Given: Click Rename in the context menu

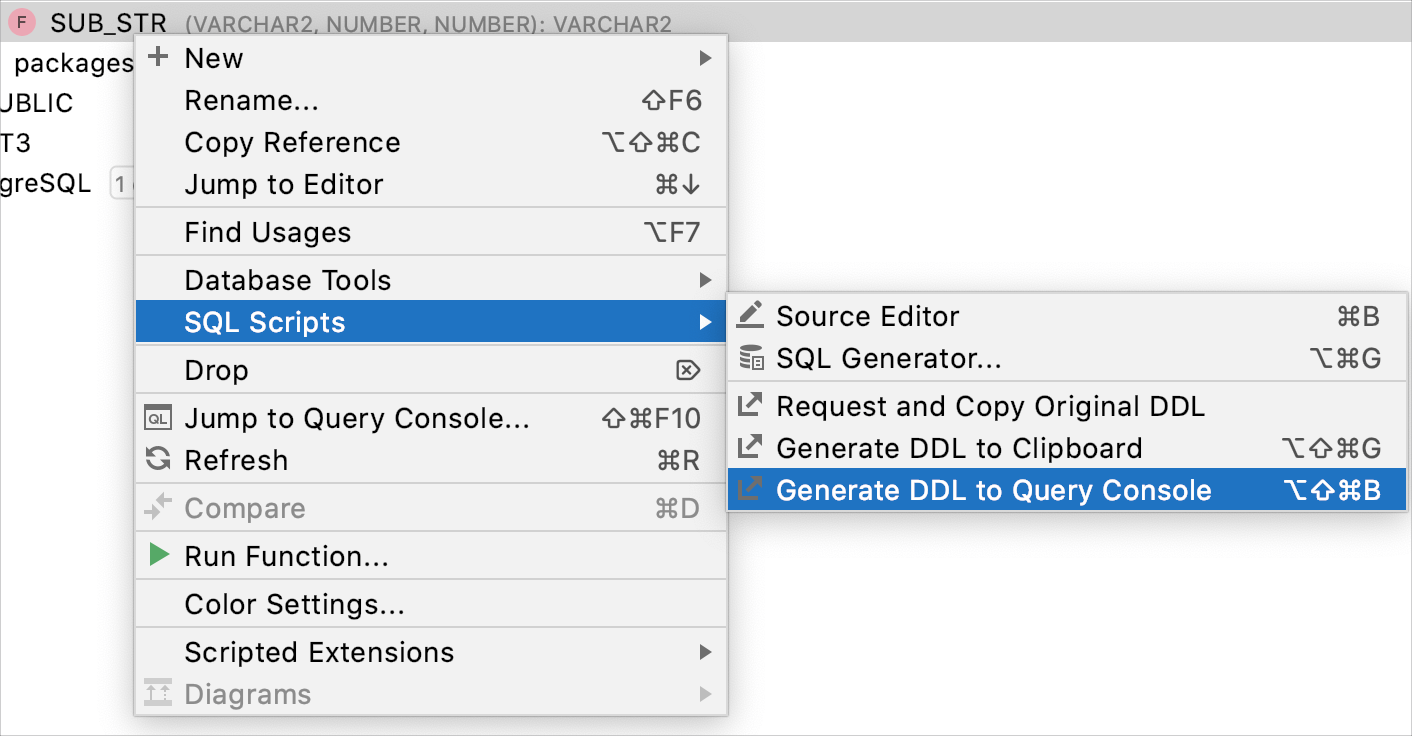Looking at the screenshot, I should click(251, 100).
